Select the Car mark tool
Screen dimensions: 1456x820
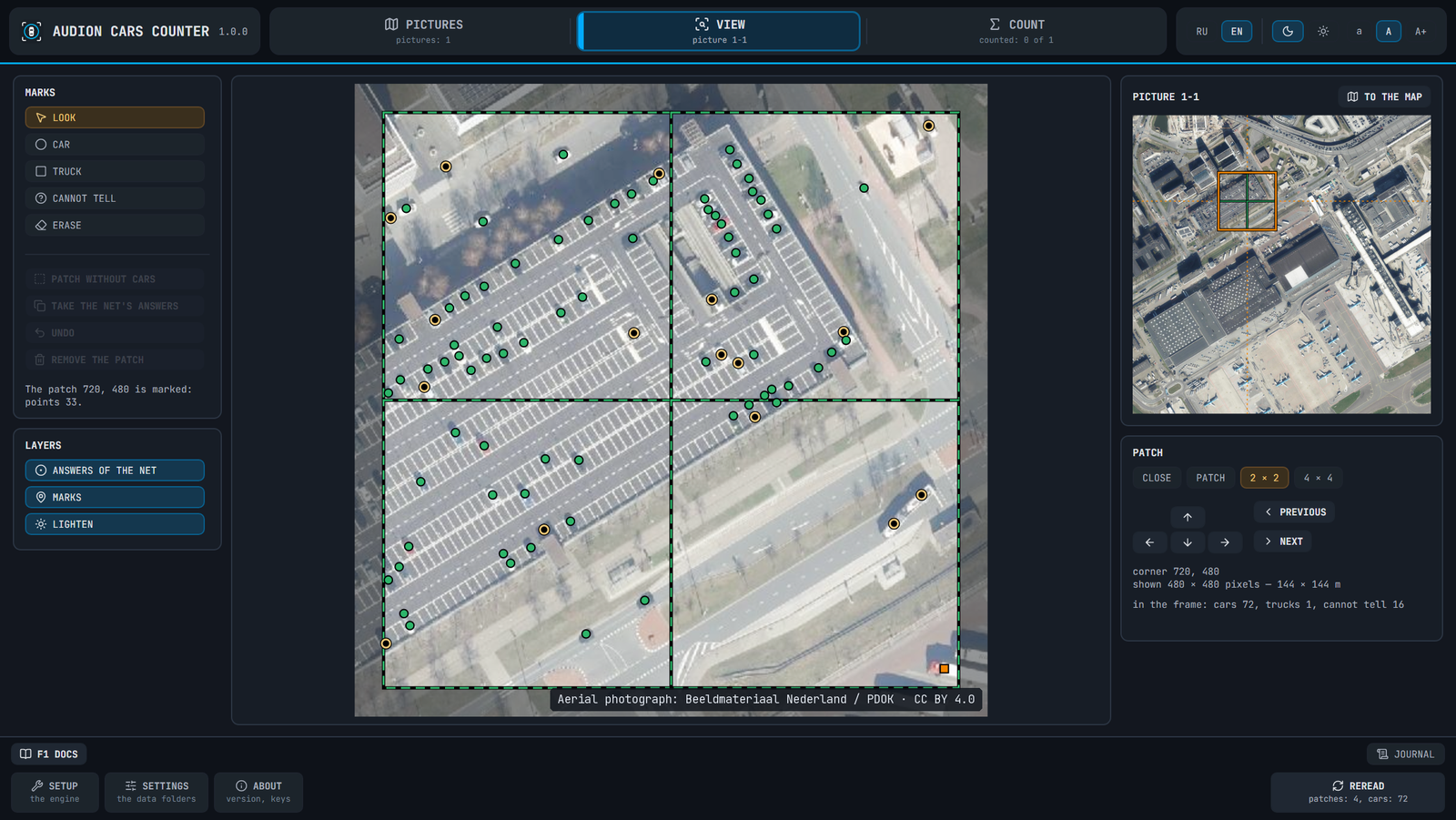[x=115, y=145]
